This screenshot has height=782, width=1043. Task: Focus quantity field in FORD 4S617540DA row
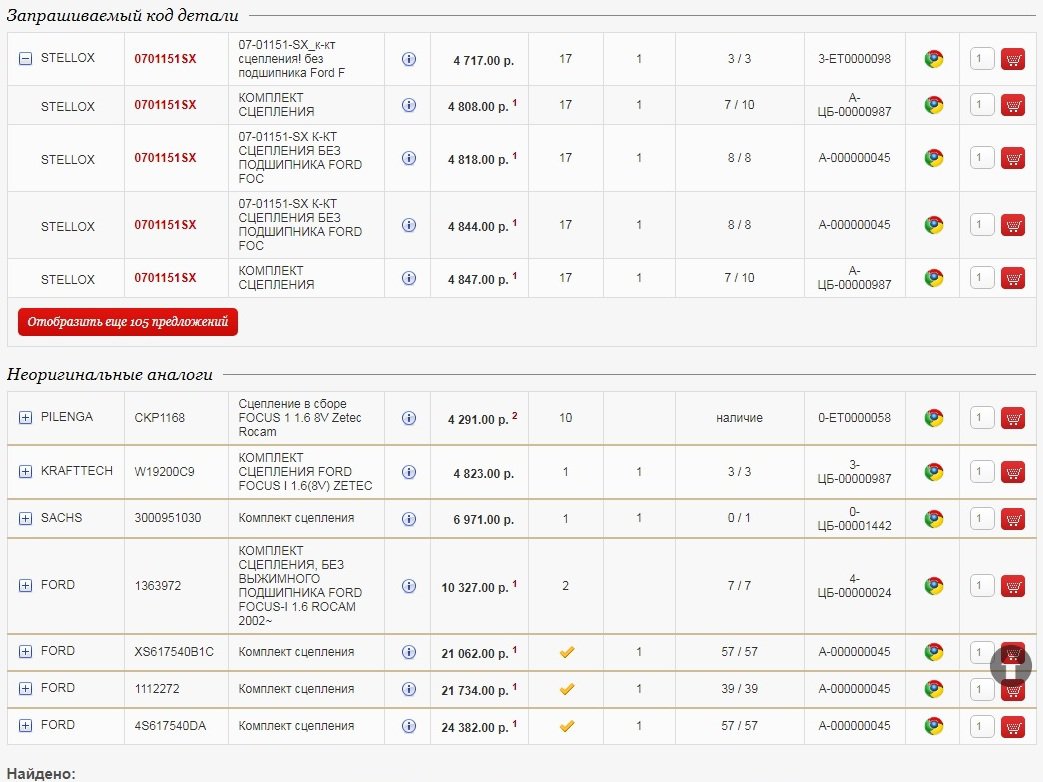coord(982,725)
